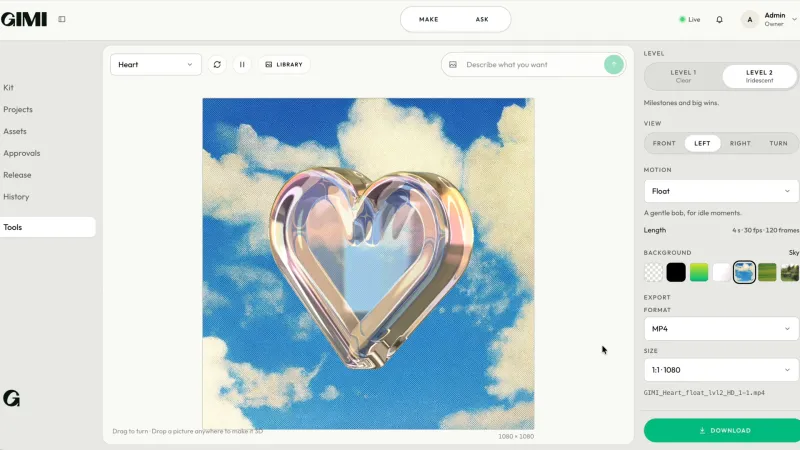Viewport: 800px width, 450px height.
Task: Click the G badge icon at bottom left
Action: [x=11, y=398]
